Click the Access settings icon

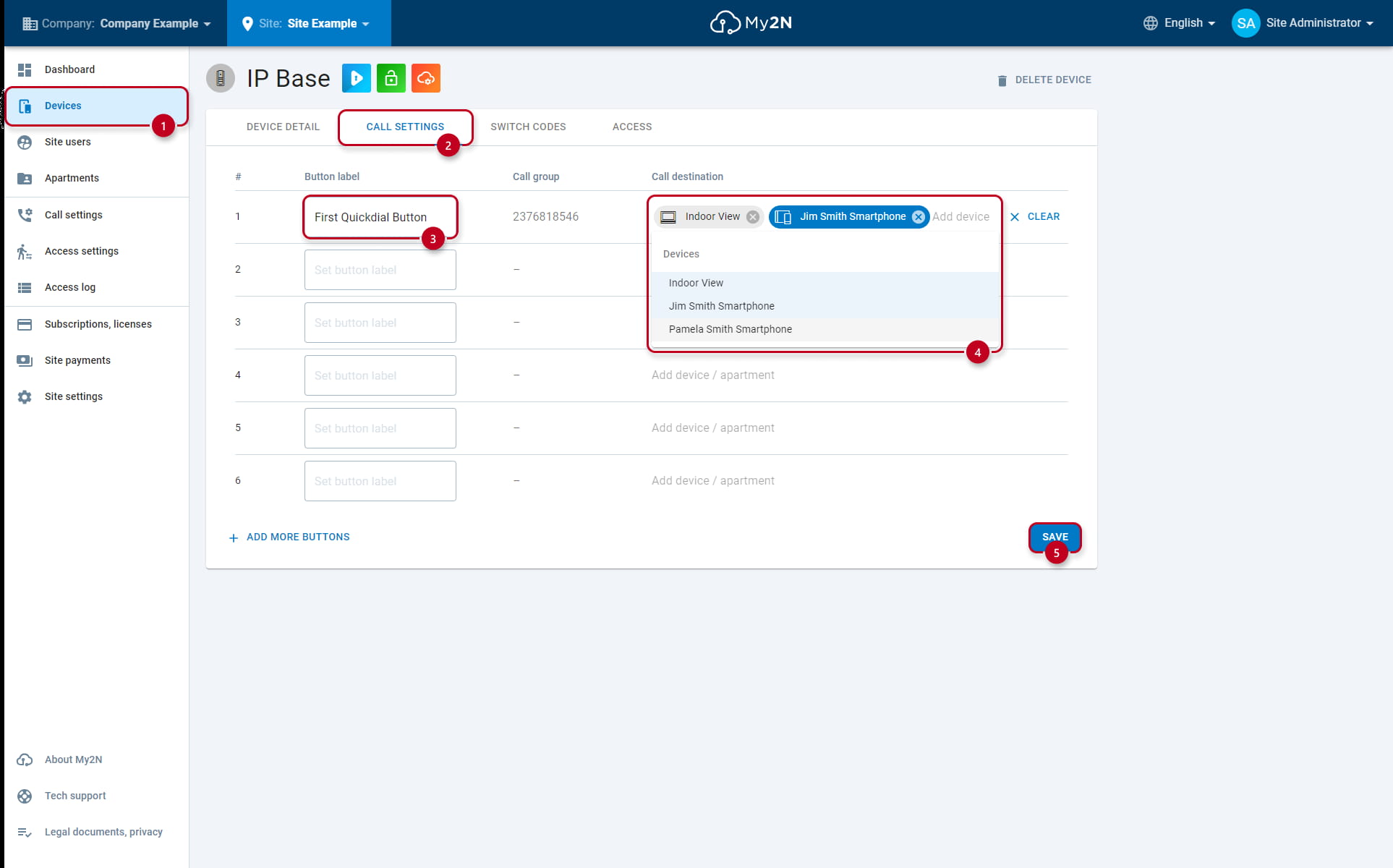[x=25, y=251]
